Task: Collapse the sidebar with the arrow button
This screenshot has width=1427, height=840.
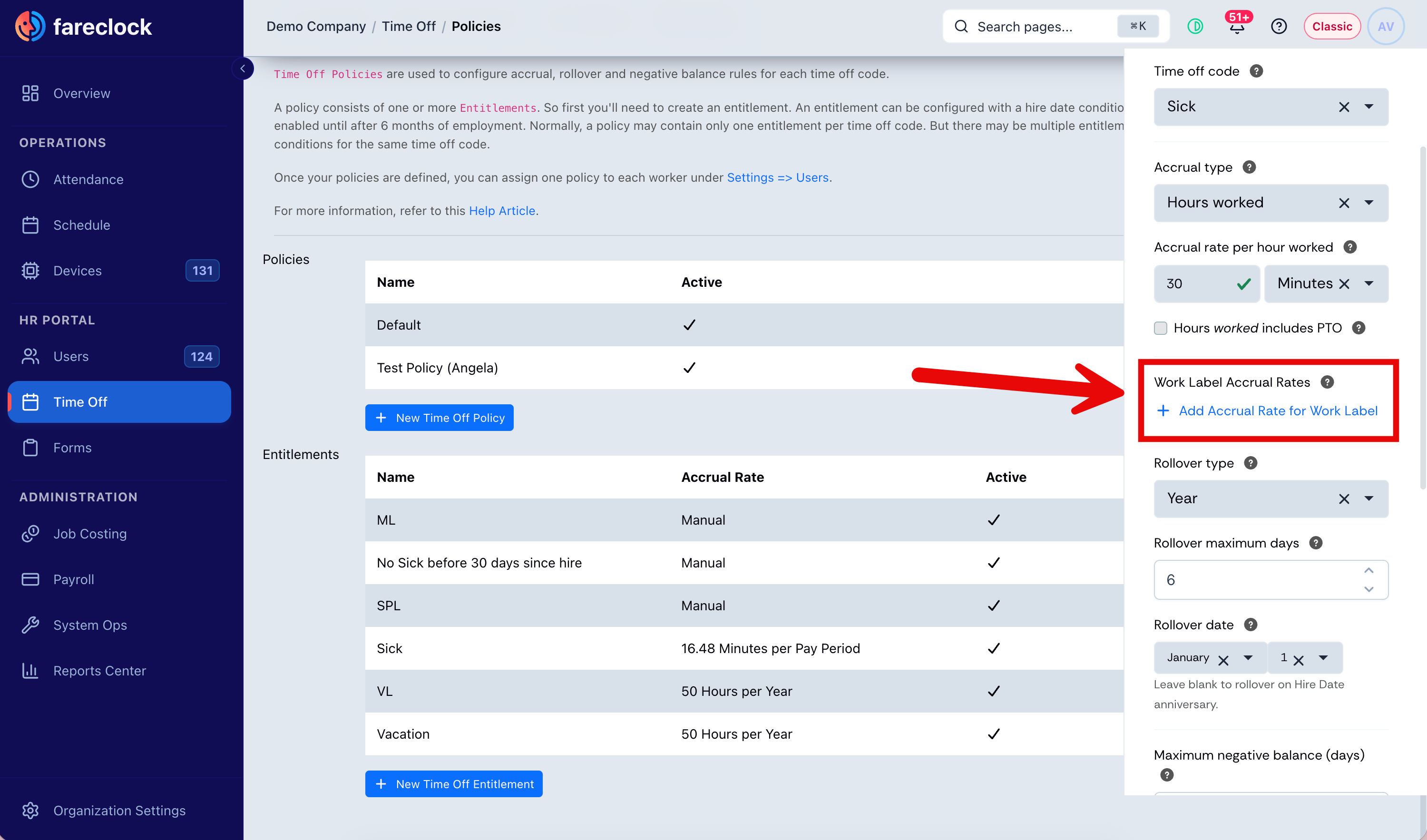Action: (243, 68)
